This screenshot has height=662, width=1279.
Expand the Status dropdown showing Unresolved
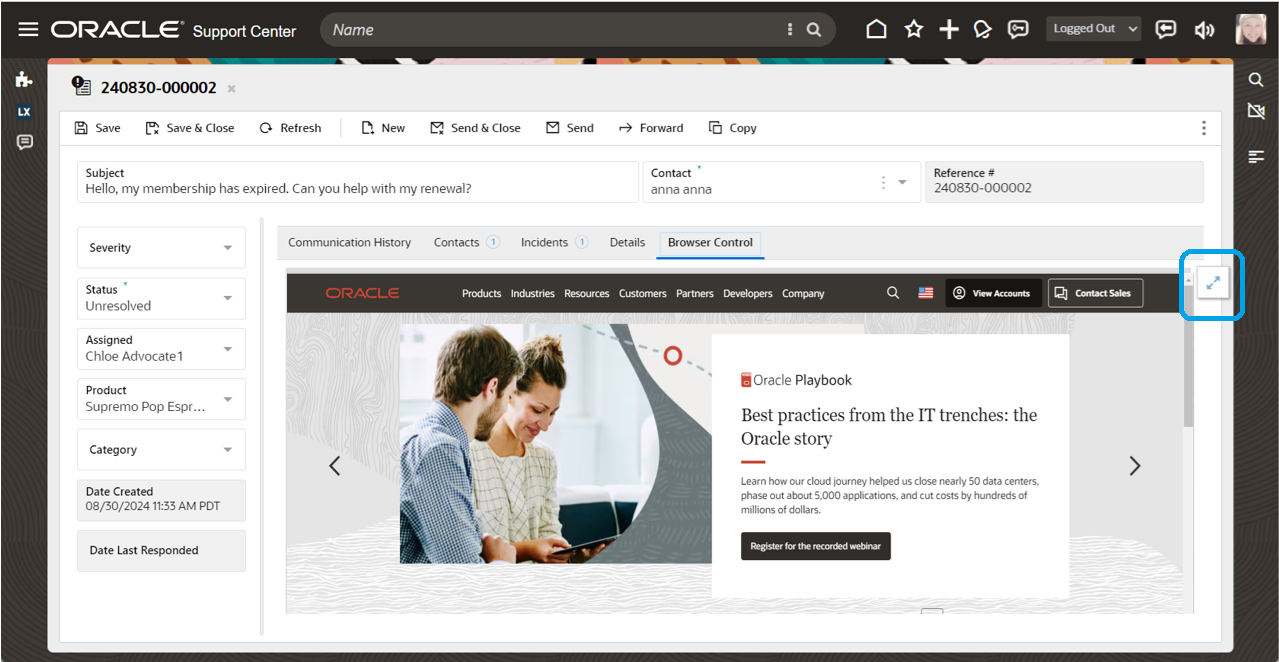[162, 298]
